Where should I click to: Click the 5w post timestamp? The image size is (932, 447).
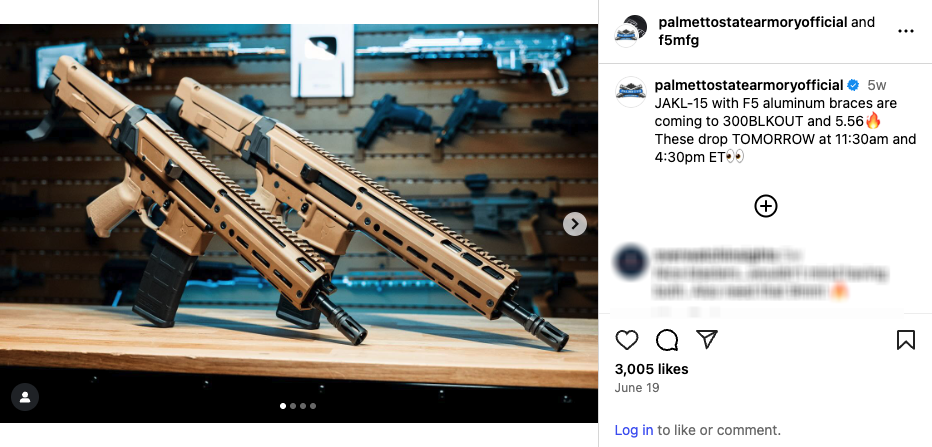pos(877,85)
